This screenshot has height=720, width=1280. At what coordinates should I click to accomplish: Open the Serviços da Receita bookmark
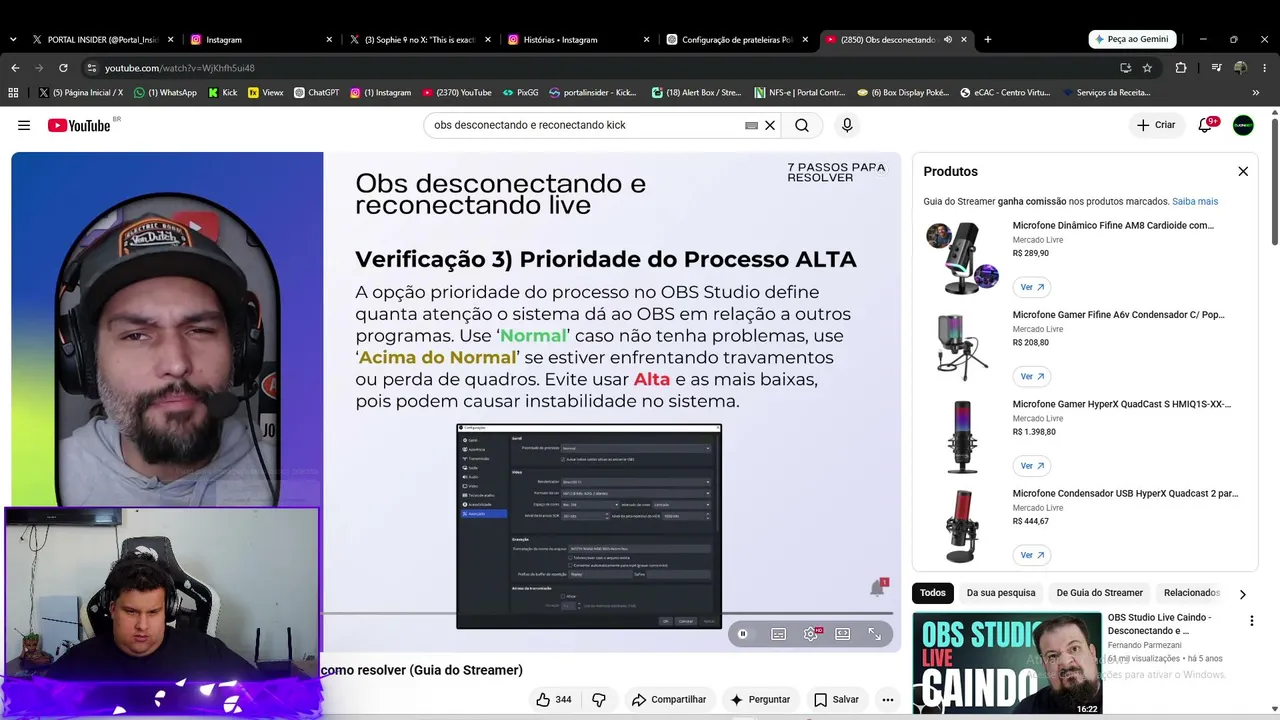(x=1105, y=93)
